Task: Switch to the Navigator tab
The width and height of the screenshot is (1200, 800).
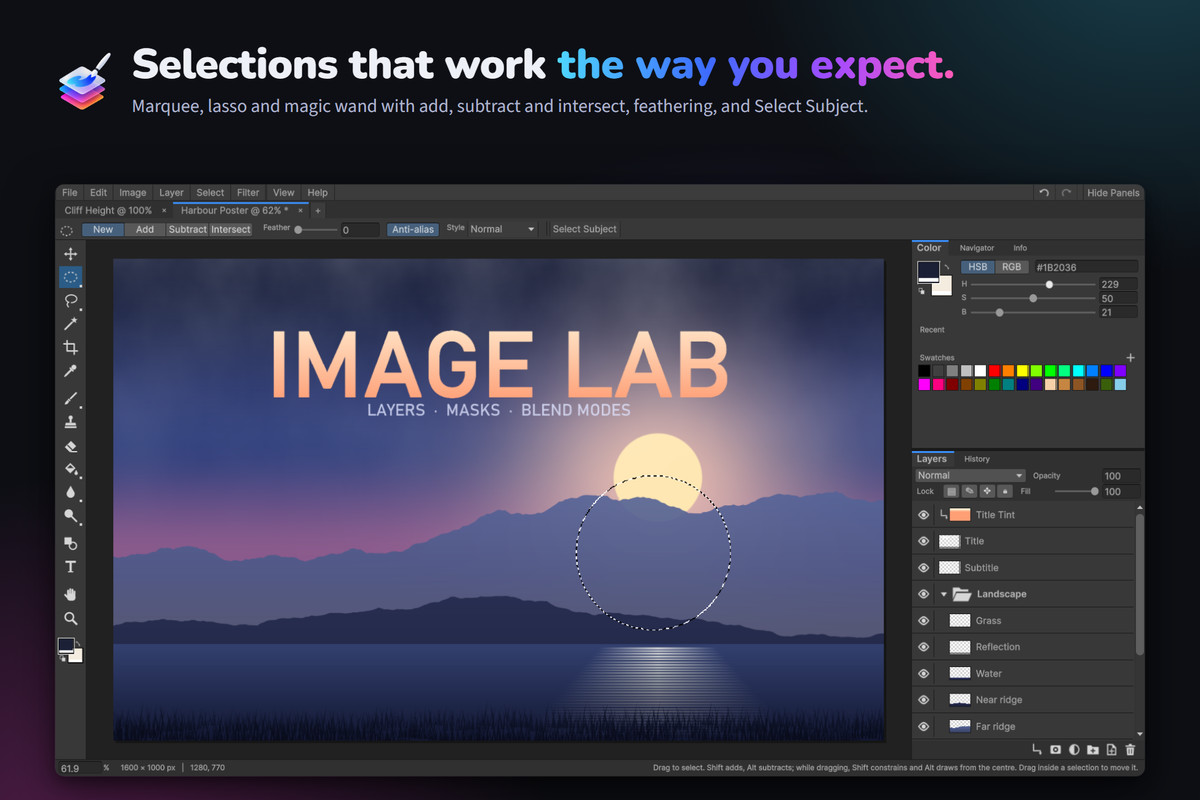Action: pos(977,248)
